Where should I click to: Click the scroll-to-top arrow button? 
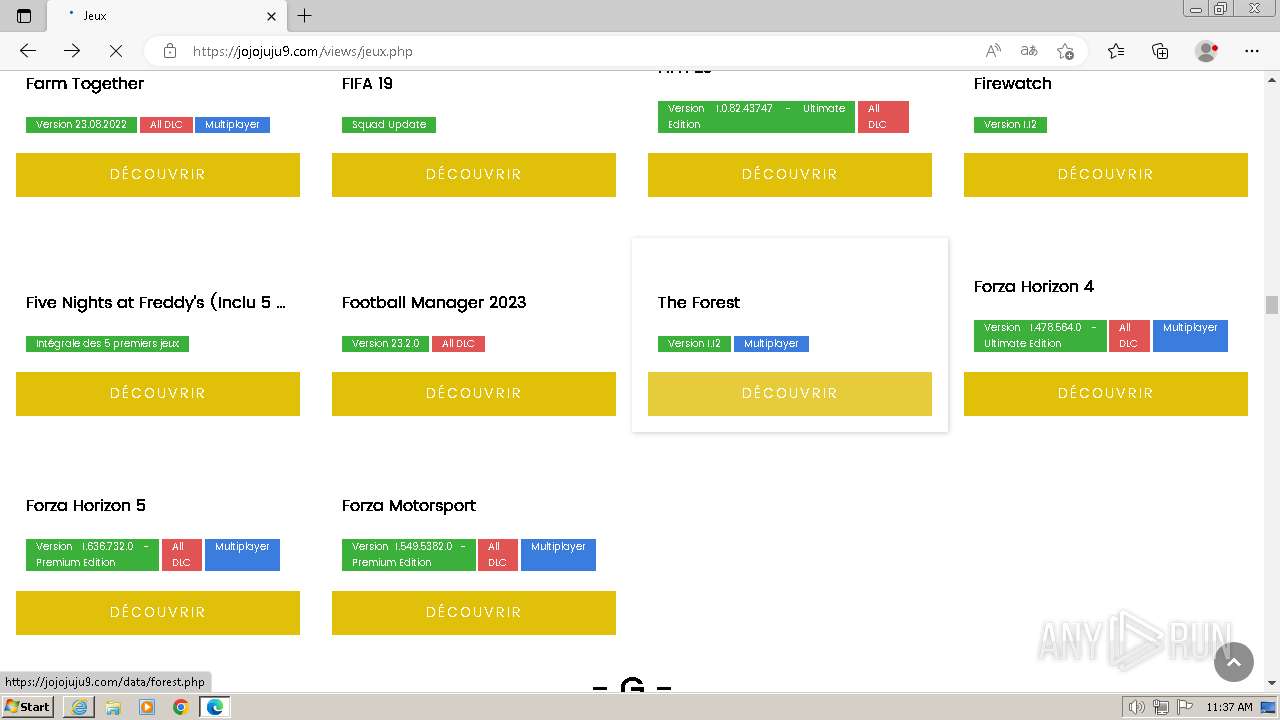point(1234,662)
